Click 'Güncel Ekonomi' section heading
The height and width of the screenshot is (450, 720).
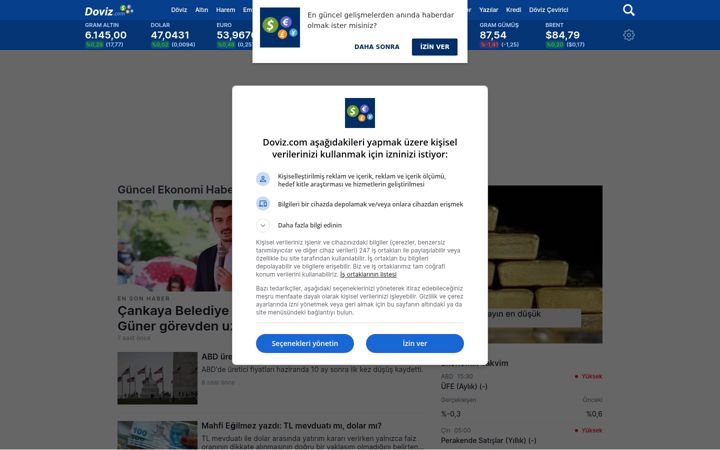(174, 190)
